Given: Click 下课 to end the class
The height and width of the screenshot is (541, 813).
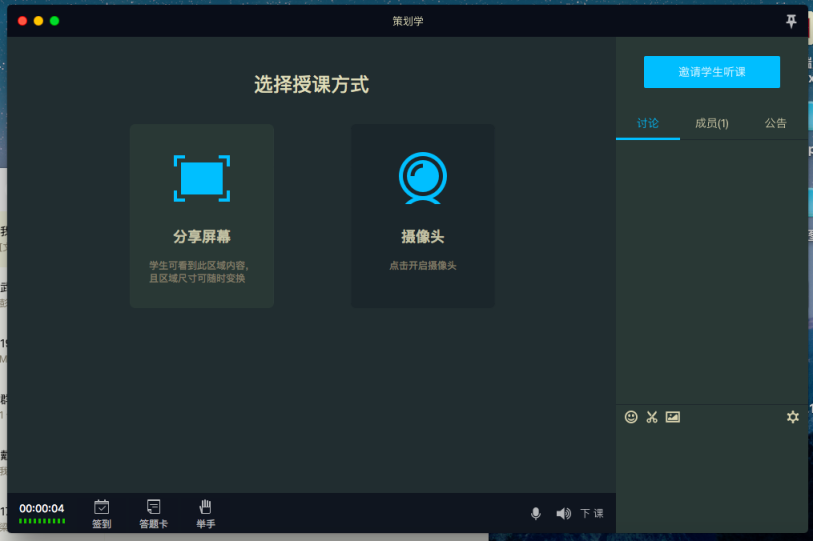Looking at the screenshot, I should 592,513.
